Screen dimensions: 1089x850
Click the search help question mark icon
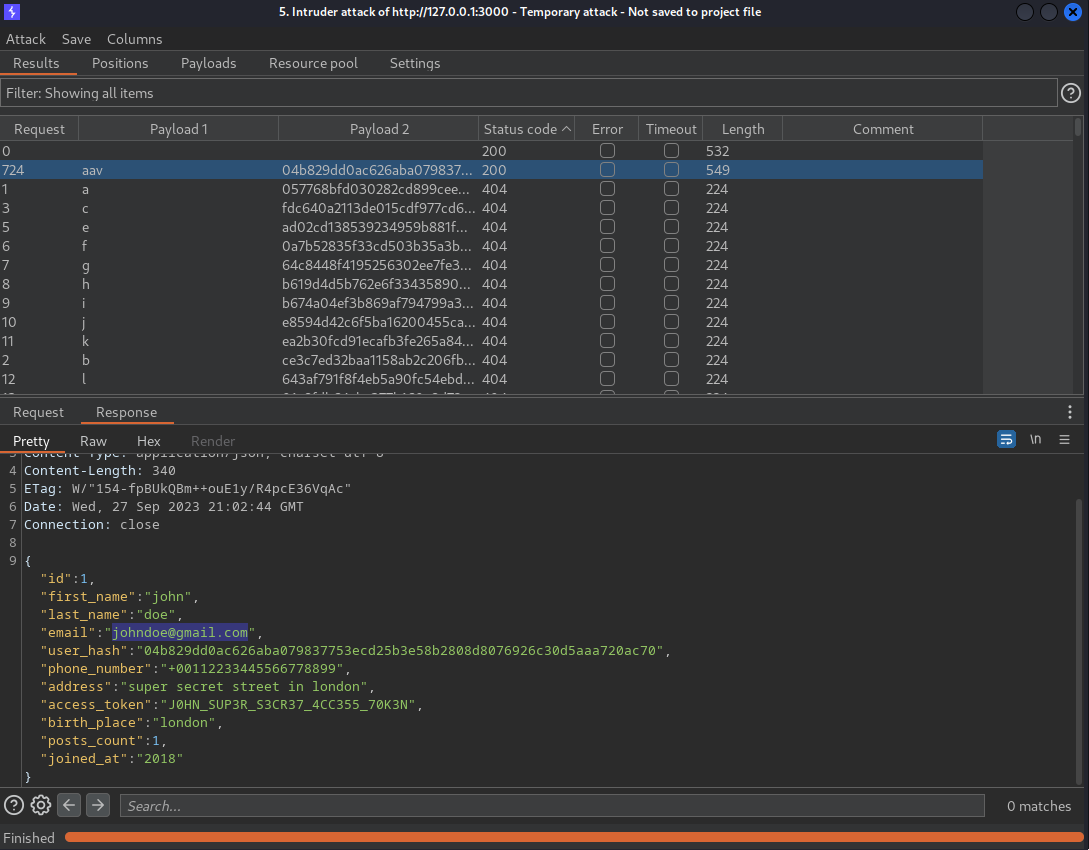pyautogui.click(x=14, y=805)
